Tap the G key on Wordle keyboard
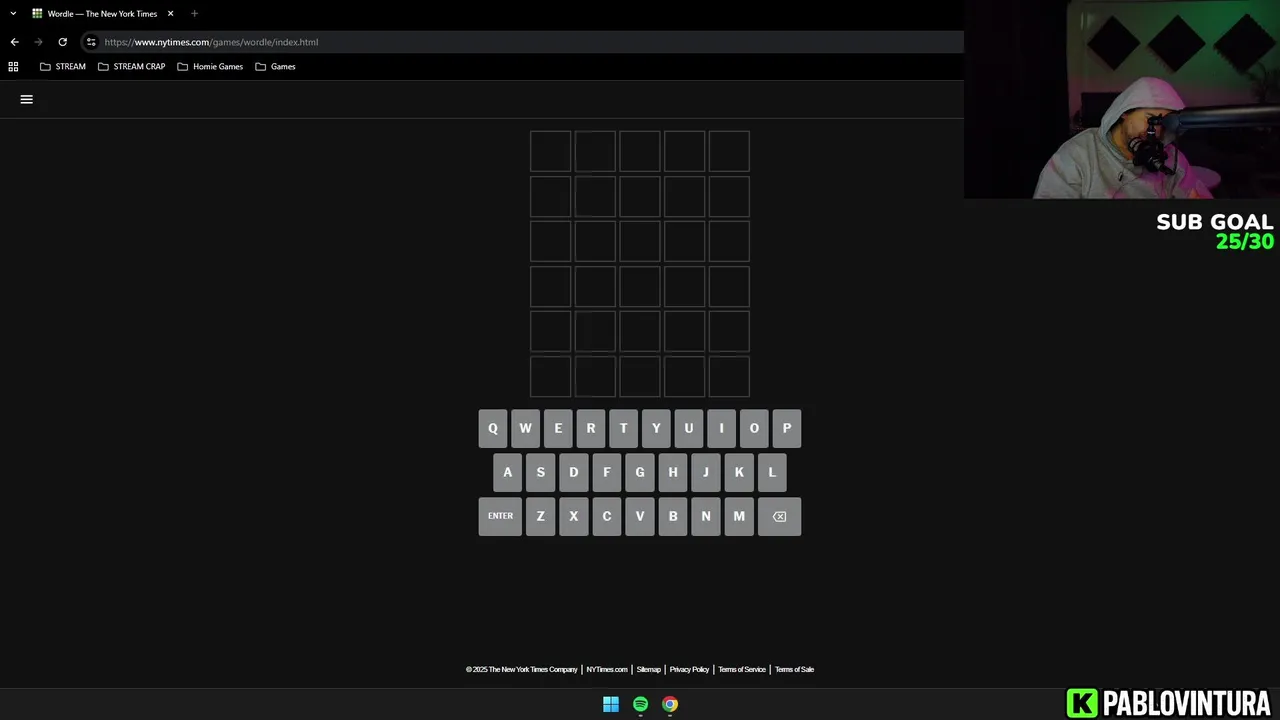Screen dimensions: 1280x720 click(640, 472)
